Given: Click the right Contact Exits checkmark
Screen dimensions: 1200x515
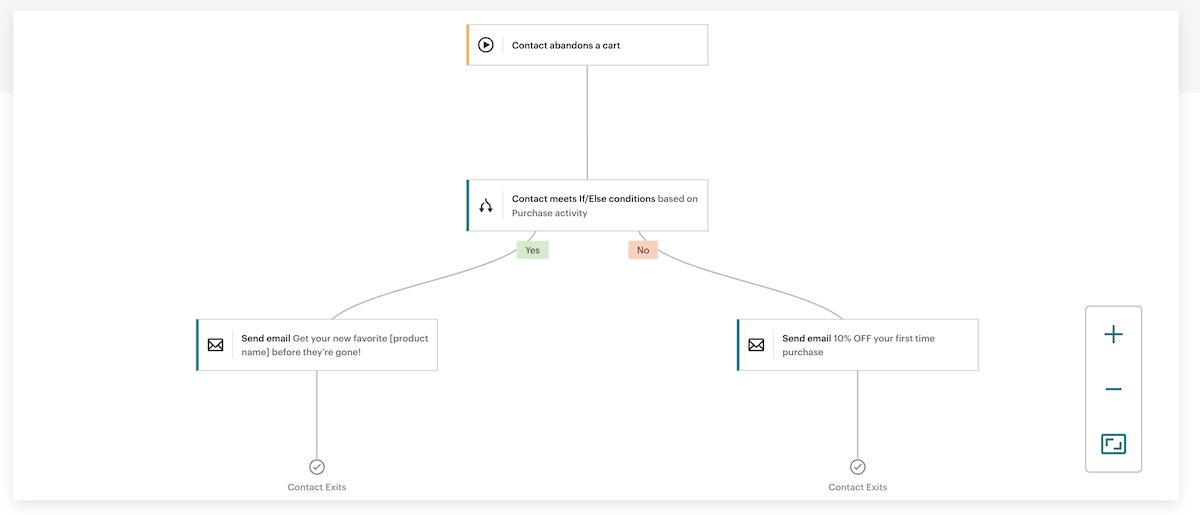Looking at the screenshot, I should (x=857, y=467).
